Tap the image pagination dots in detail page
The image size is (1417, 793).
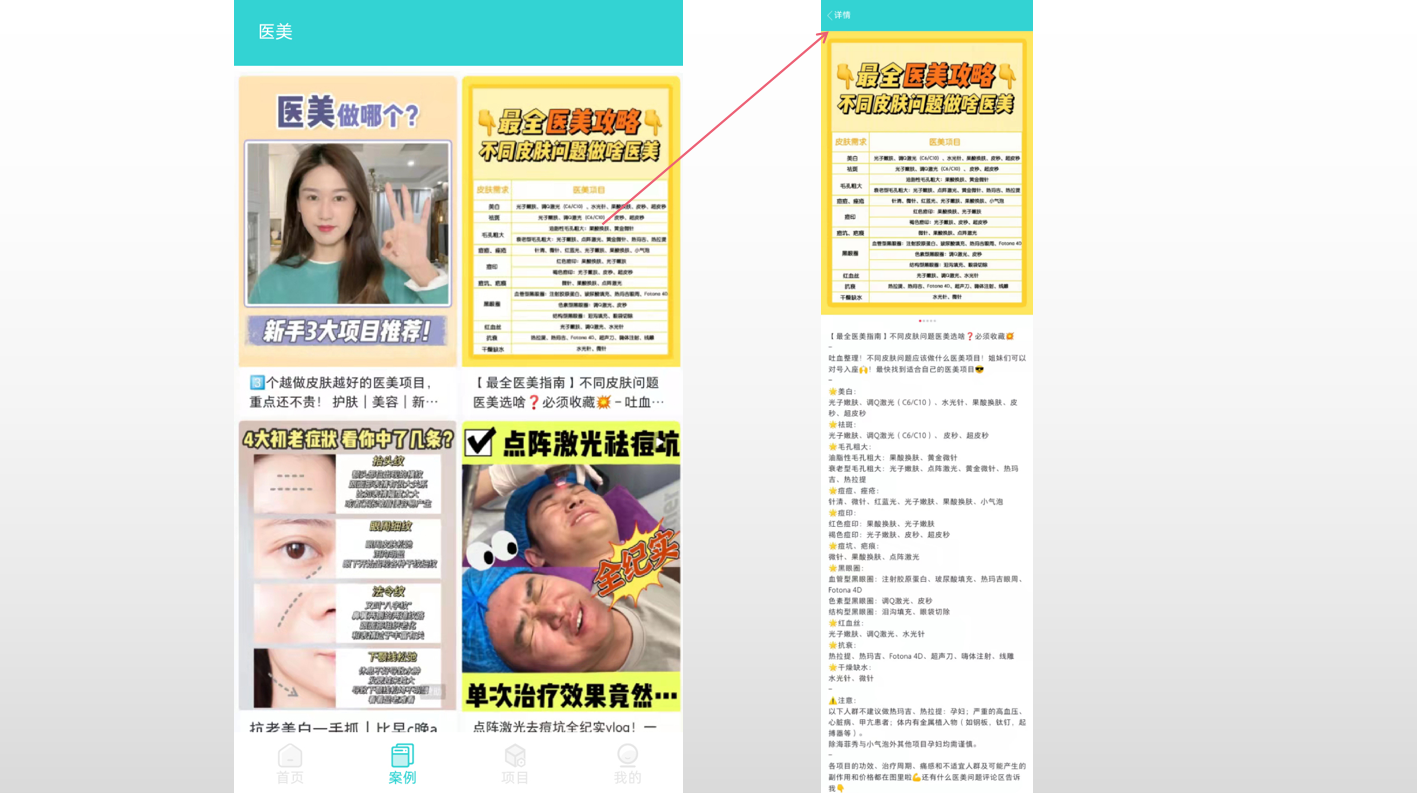click(927, 321)
